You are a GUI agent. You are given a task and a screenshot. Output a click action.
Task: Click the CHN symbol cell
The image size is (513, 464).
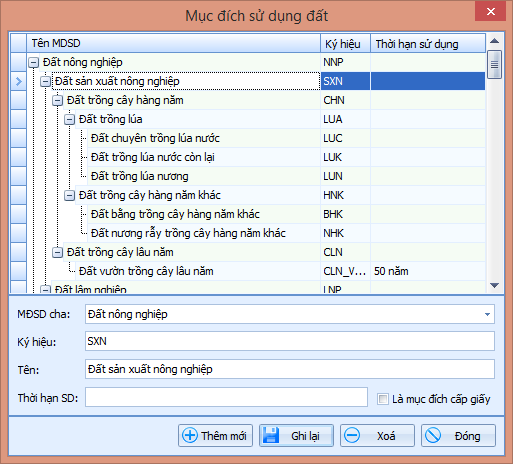(x=345, y=100)
